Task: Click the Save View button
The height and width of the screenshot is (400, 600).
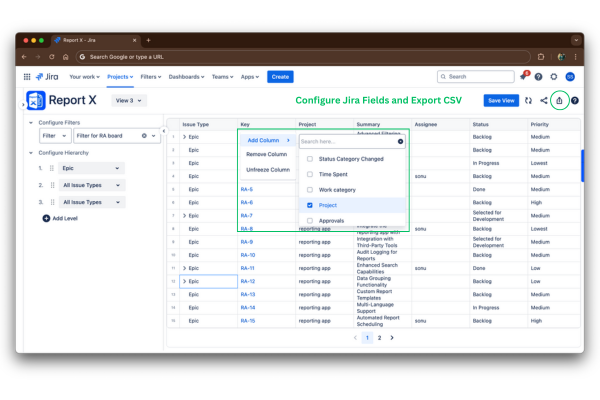Action: [501, 101]
